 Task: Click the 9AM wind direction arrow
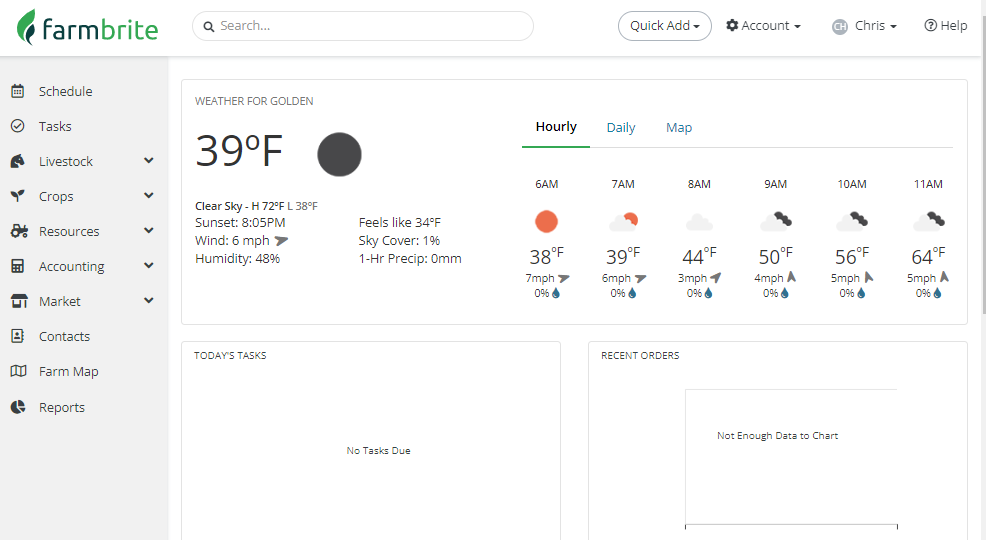[x=791, y=277]
